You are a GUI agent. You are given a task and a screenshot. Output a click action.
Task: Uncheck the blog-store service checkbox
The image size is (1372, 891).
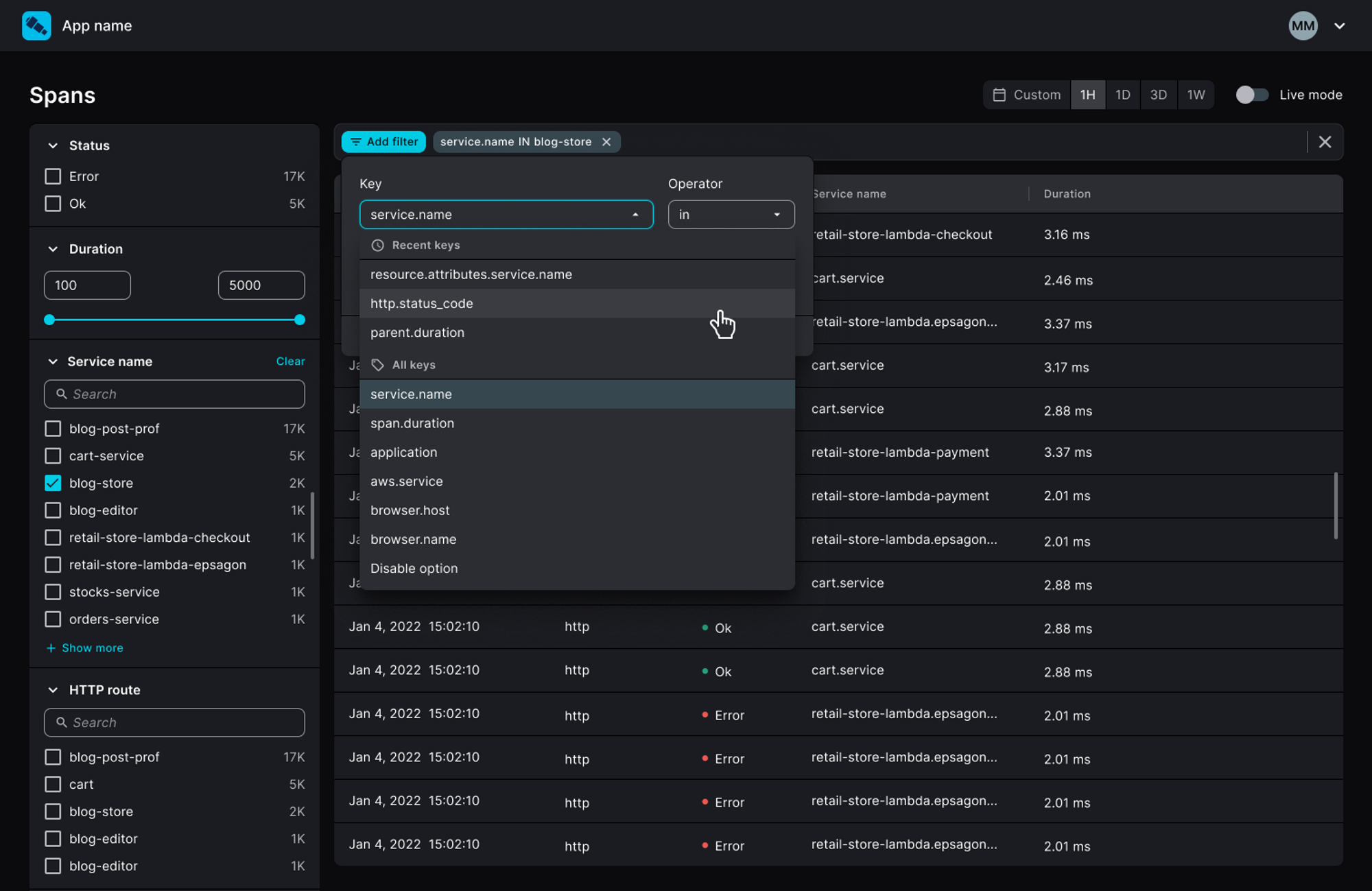(53, 483)
